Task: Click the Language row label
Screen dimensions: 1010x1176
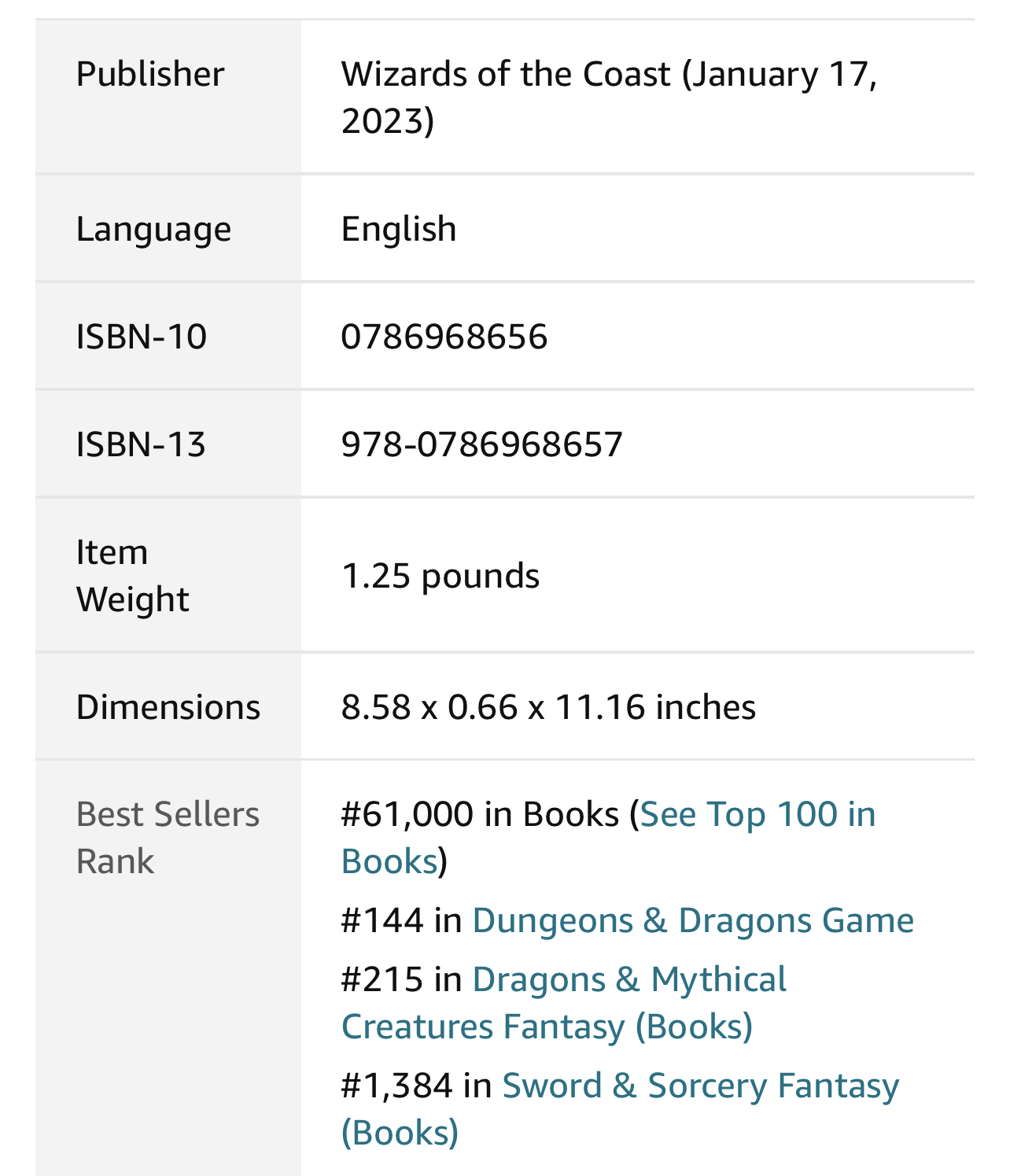Action: 153,230
